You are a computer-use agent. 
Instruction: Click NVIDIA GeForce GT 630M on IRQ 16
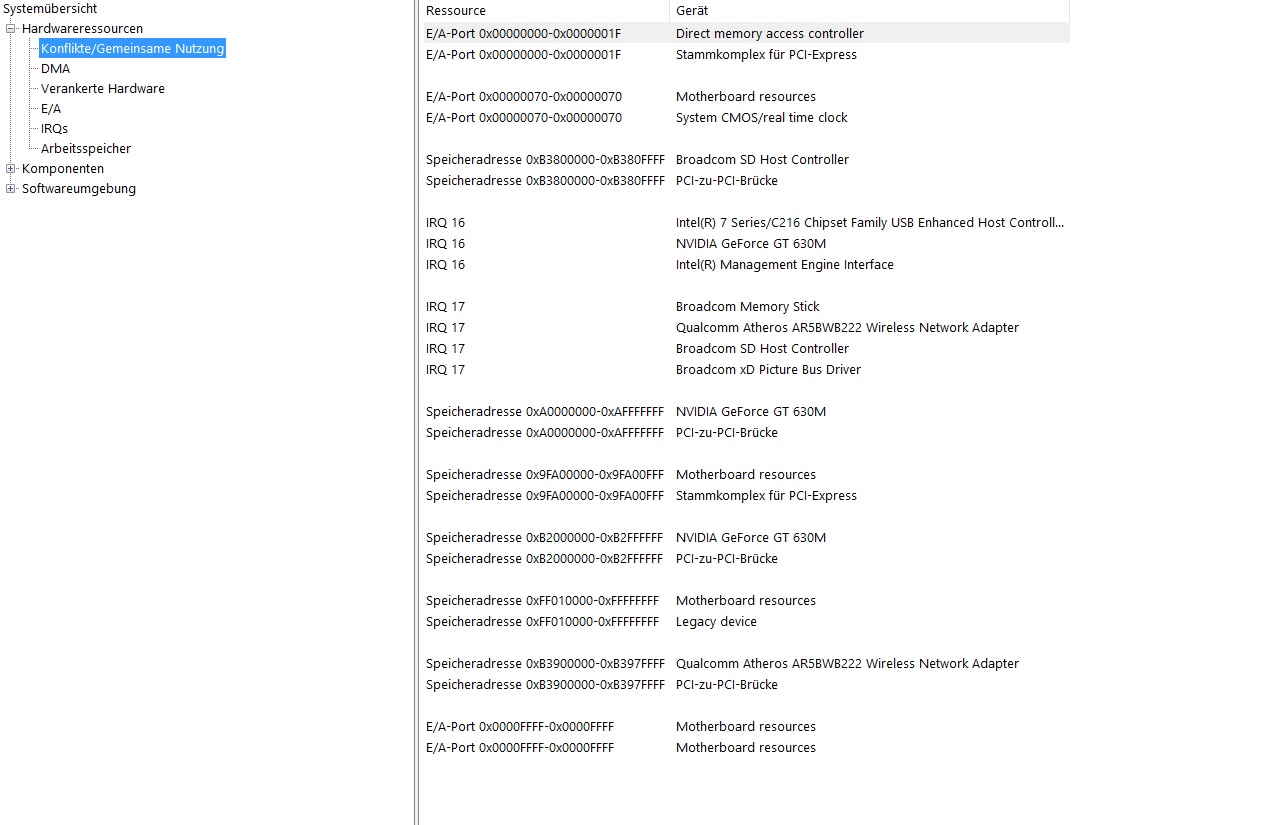746,244
